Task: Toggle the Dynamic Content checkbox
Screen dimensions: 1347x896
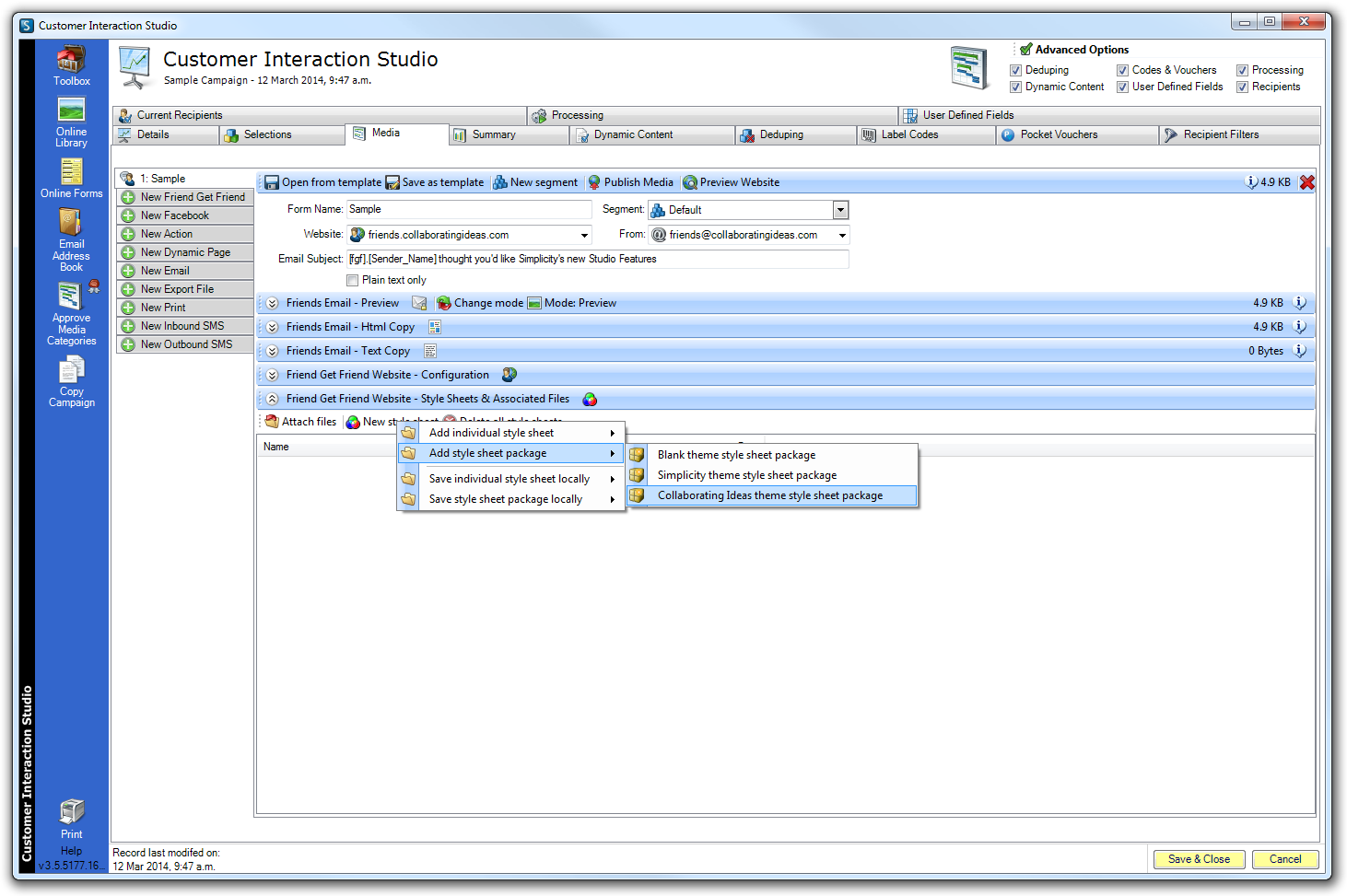Action: point(1015,87)
